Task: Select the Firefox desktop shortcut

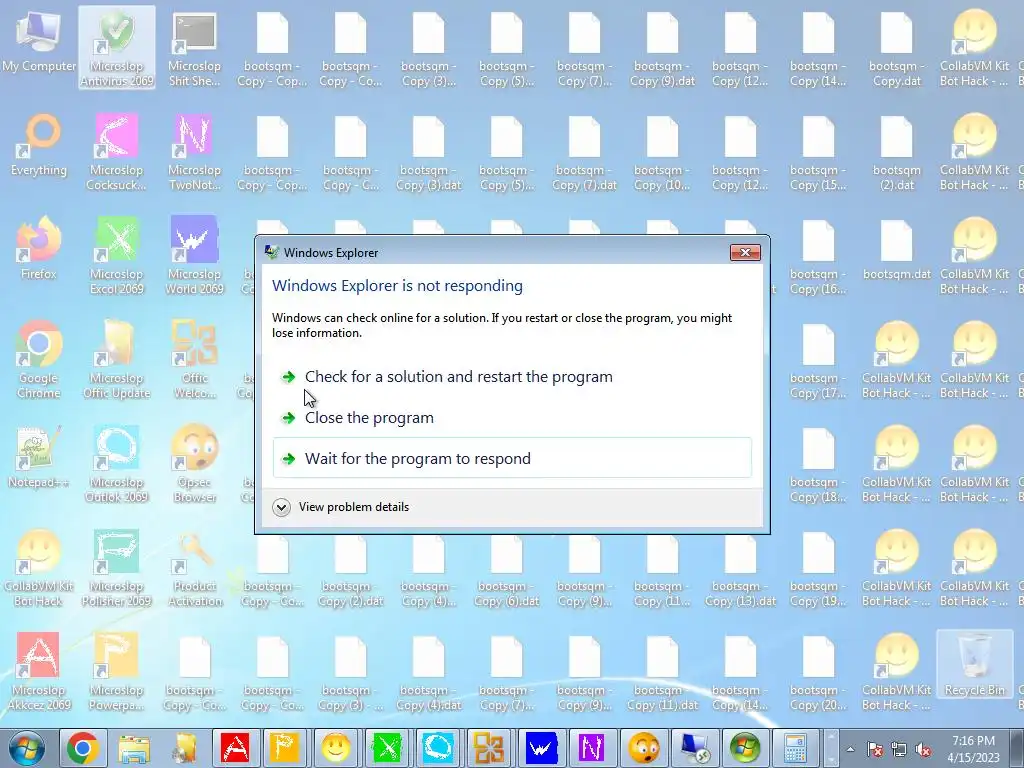Action: pos(39,249)
